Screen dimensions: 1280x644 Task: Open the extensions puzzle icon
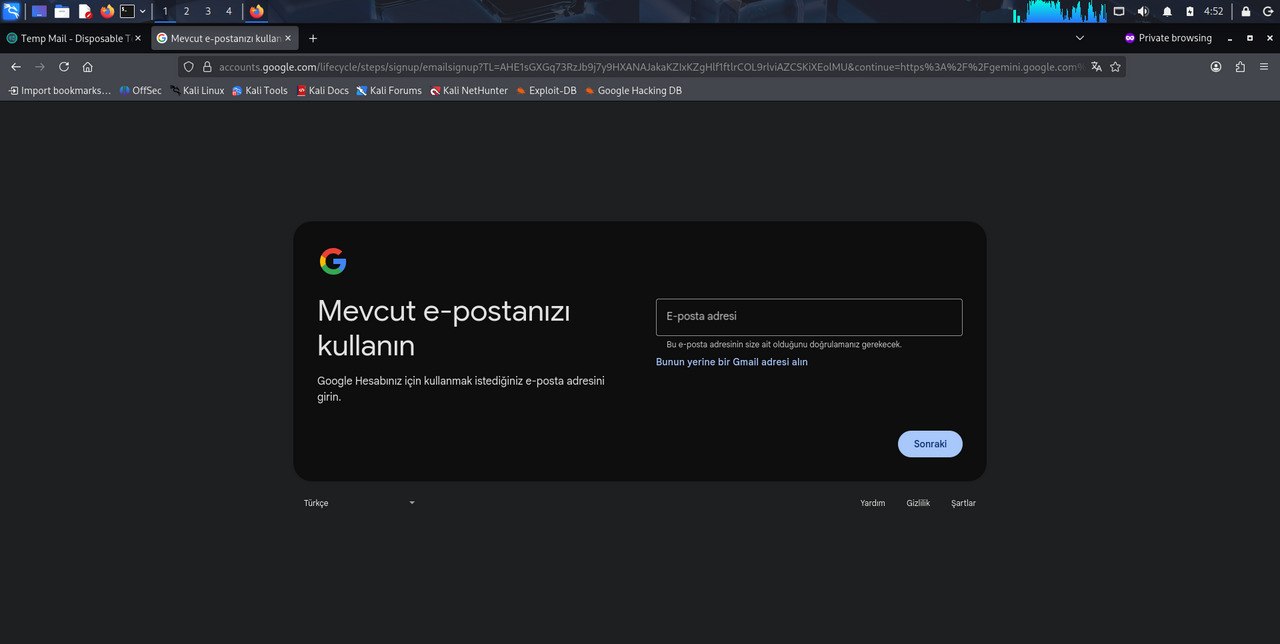(x=1240, y=67)
